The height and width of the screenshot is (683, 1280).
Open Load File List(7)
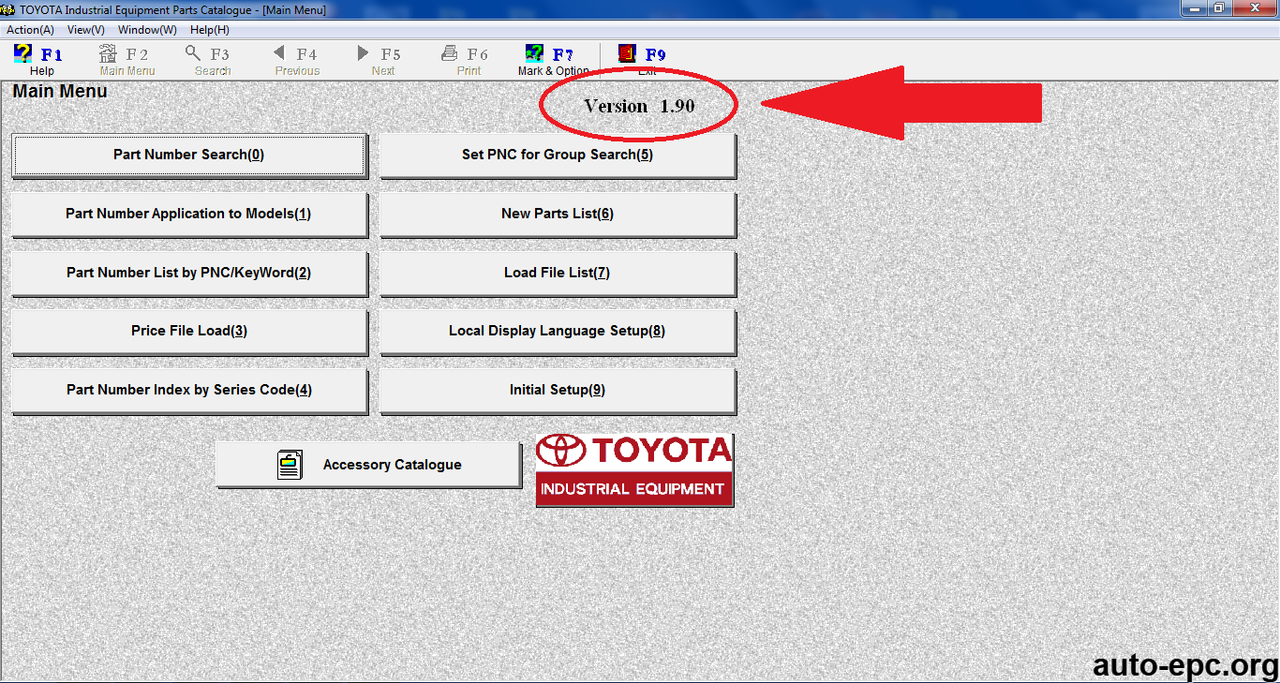pyautogui.click(x=557, y=273)
